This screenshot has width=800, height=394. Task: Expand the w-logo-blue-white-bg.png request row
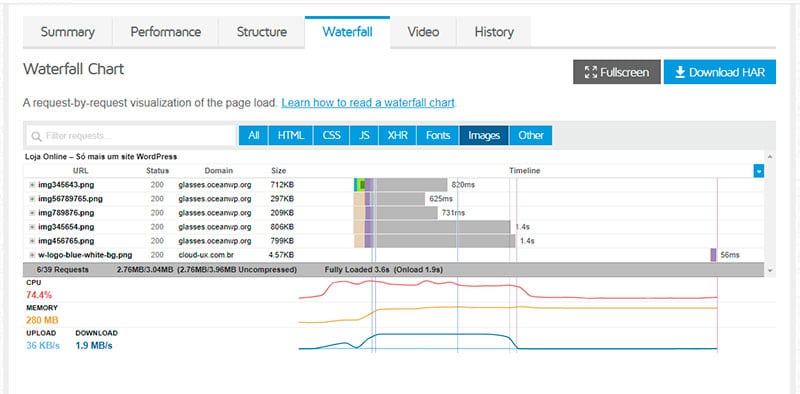pyautogui.click(x=32, y=255)
